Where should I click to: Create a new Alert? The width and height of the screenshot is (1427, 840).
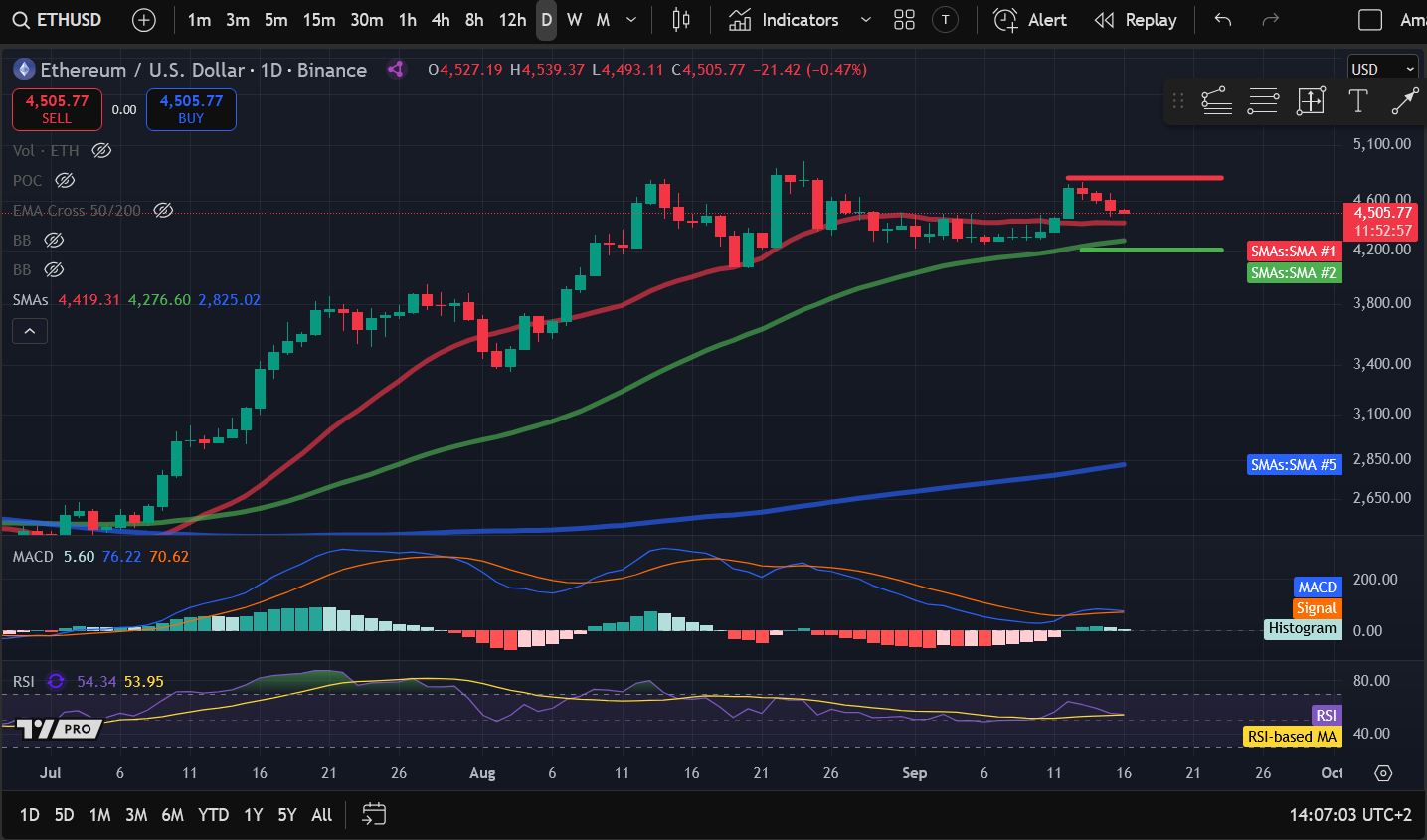1030,20
